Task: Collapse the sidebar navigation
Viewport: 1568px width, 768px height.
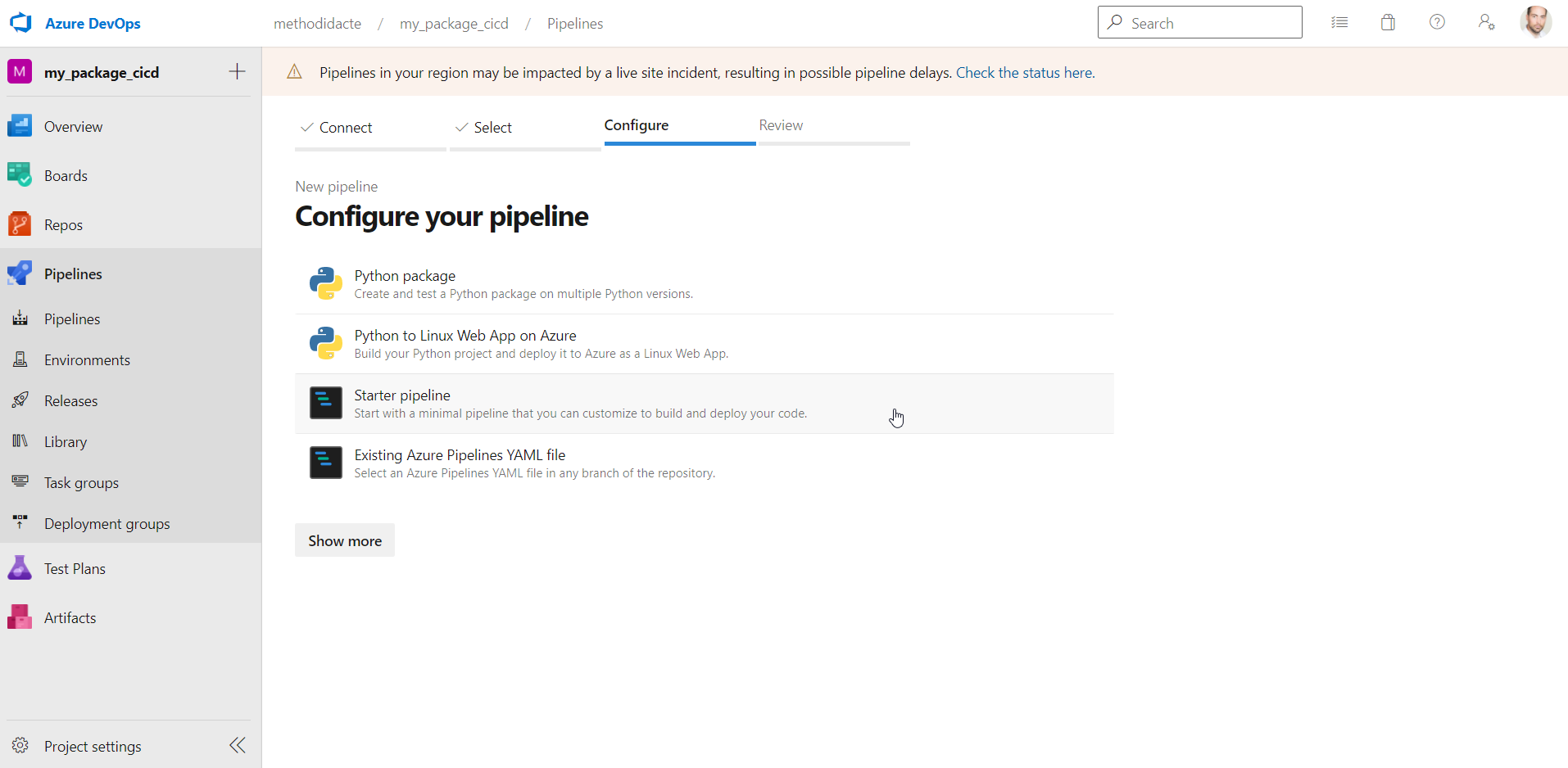Action: [x=237, y=745]
